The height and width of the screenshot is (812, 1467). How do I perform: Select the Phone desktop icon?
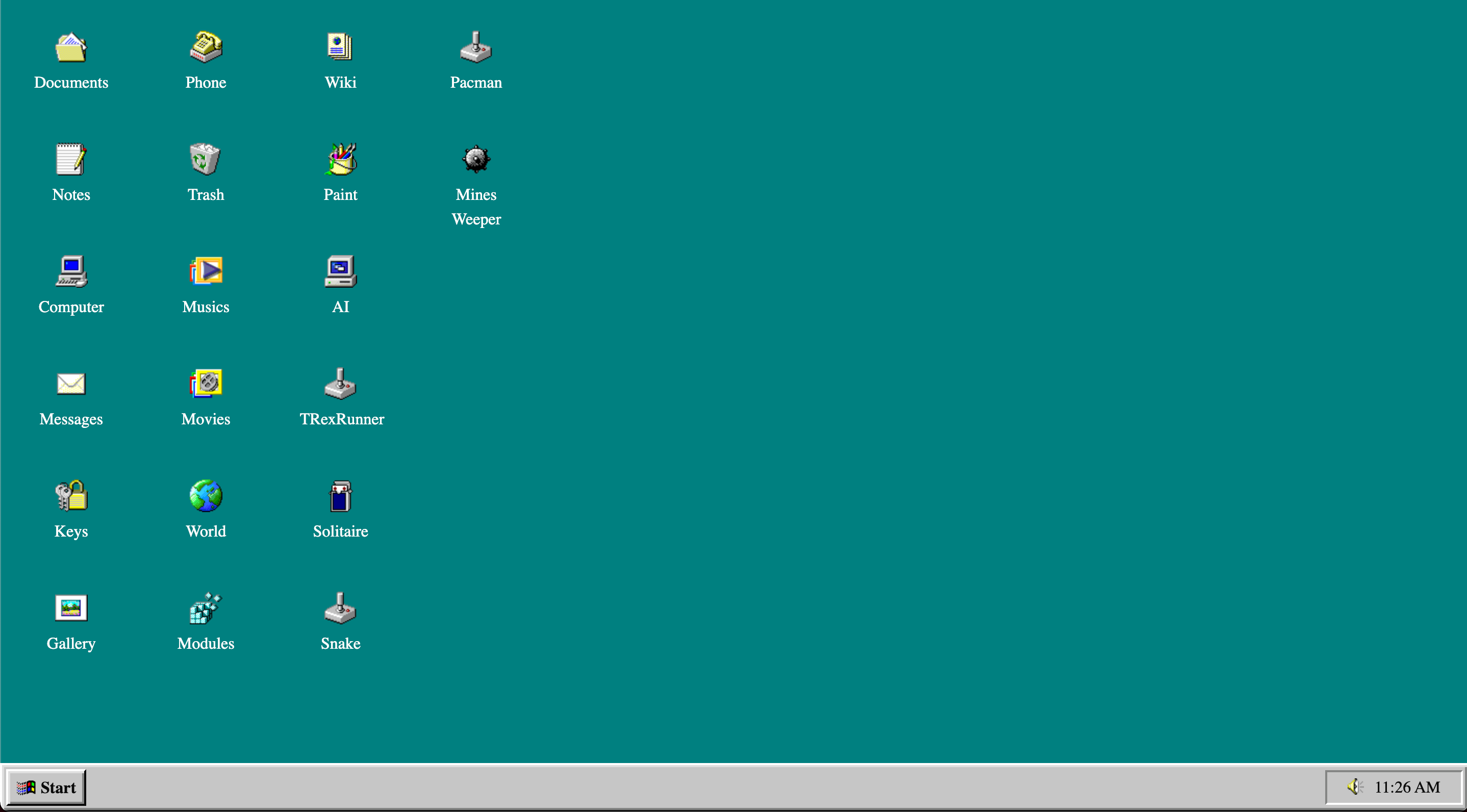tap(206, 47)
